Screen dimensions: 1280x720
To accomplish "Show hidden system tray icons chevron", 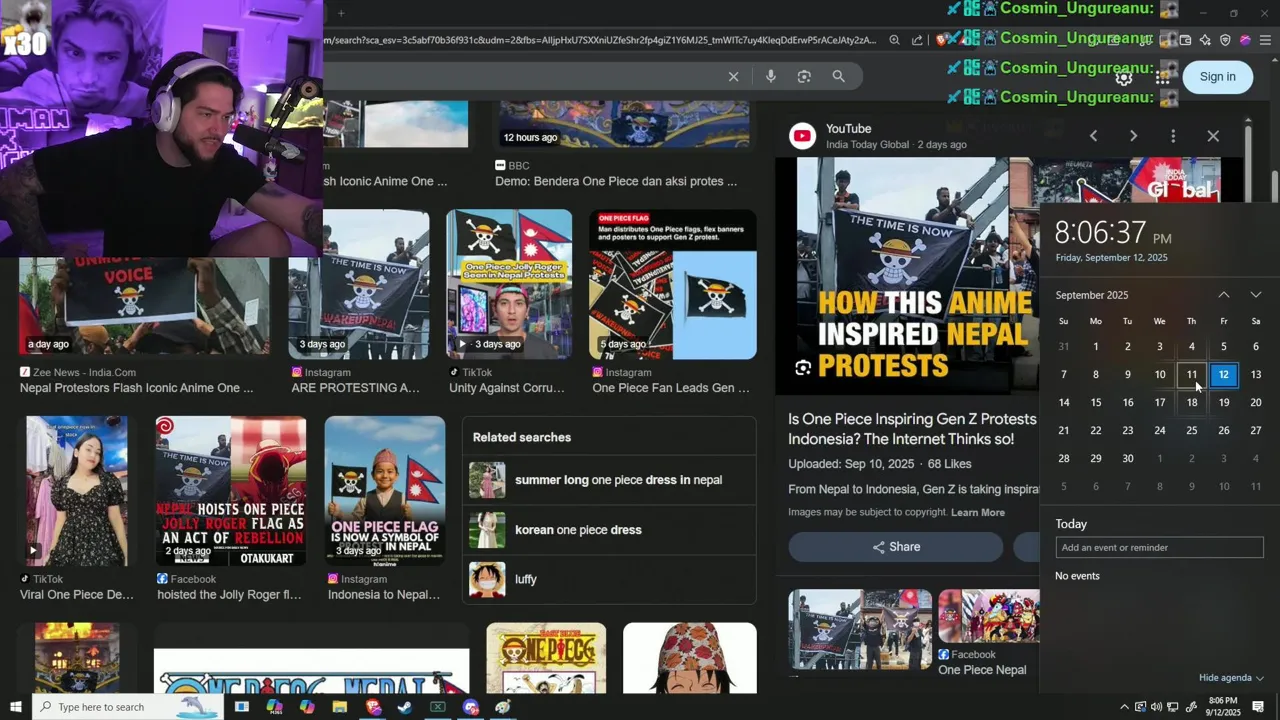I will coord(1124,707).
